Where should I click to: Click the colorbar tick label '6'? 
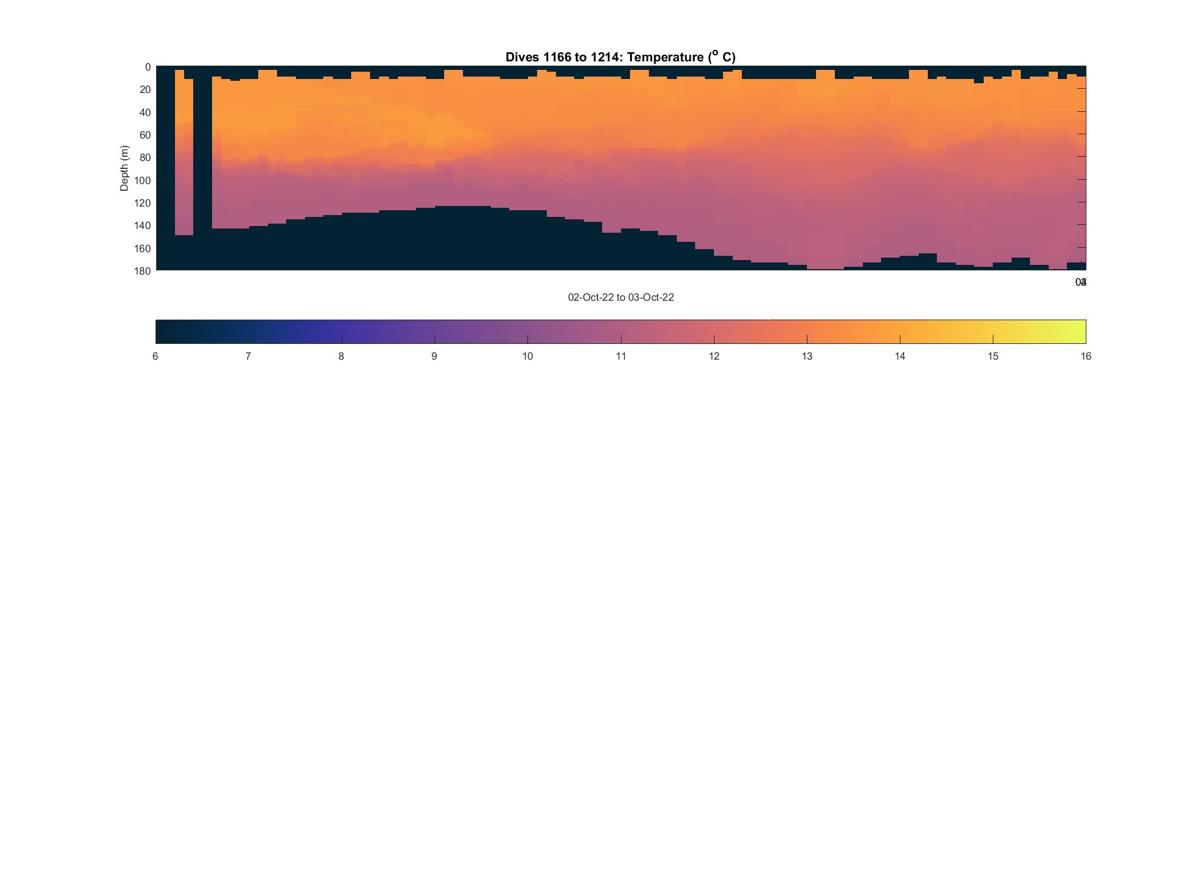coord(155,356)
